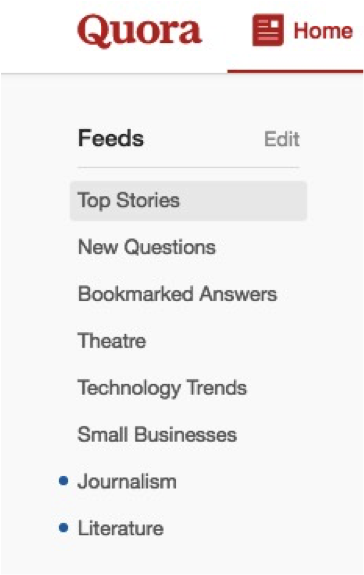View the Literature feed

pyautogui.click(x=121, y=528)
